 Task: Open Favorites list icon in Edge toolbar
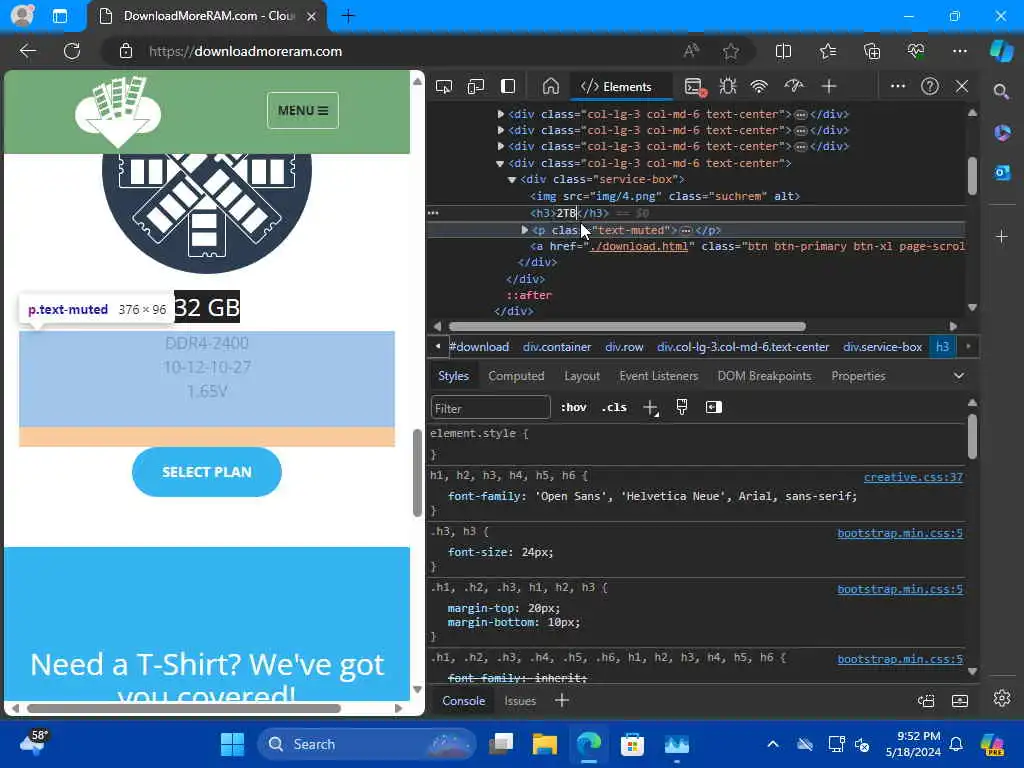click(828, 52)
